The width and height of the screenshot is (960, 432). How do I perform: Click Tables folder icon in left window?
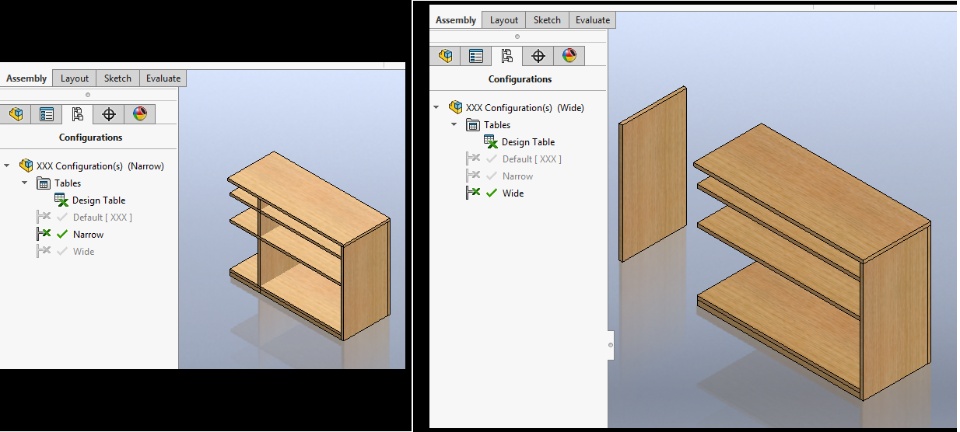(43, 183)
